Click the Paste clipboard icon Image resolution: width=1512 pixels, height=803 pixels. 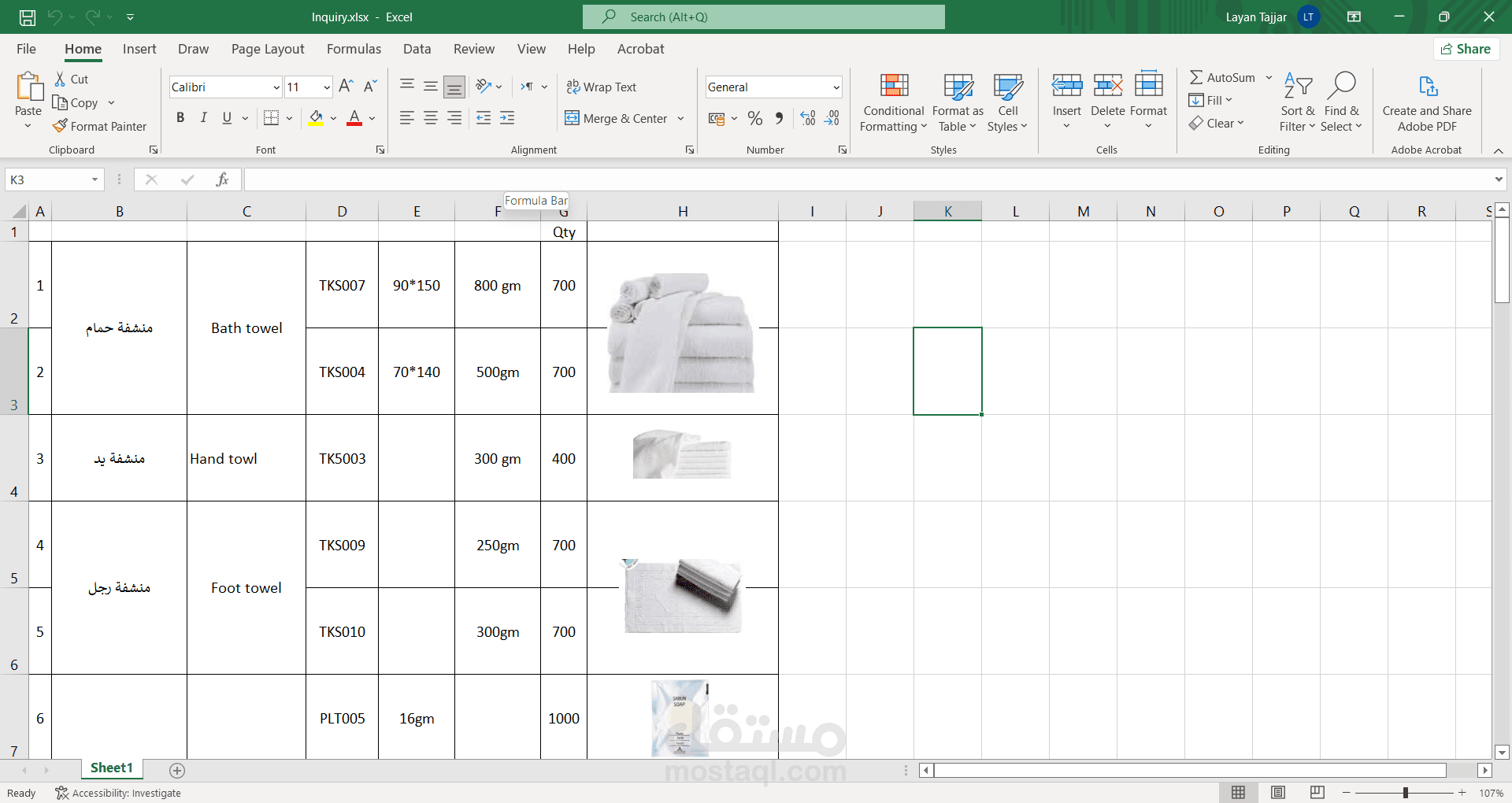pos(28,86)
